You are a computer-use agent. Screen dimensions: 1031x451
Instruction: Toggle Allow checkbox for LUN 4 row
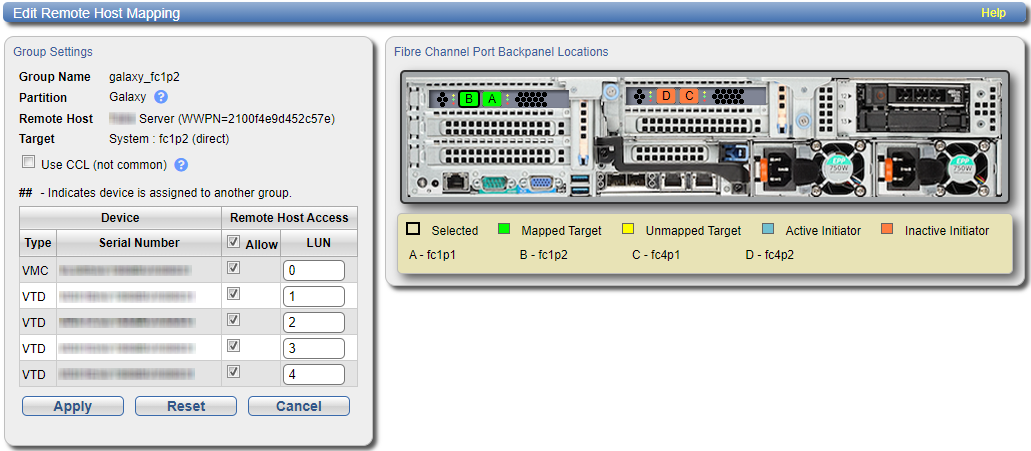(234, 373)
